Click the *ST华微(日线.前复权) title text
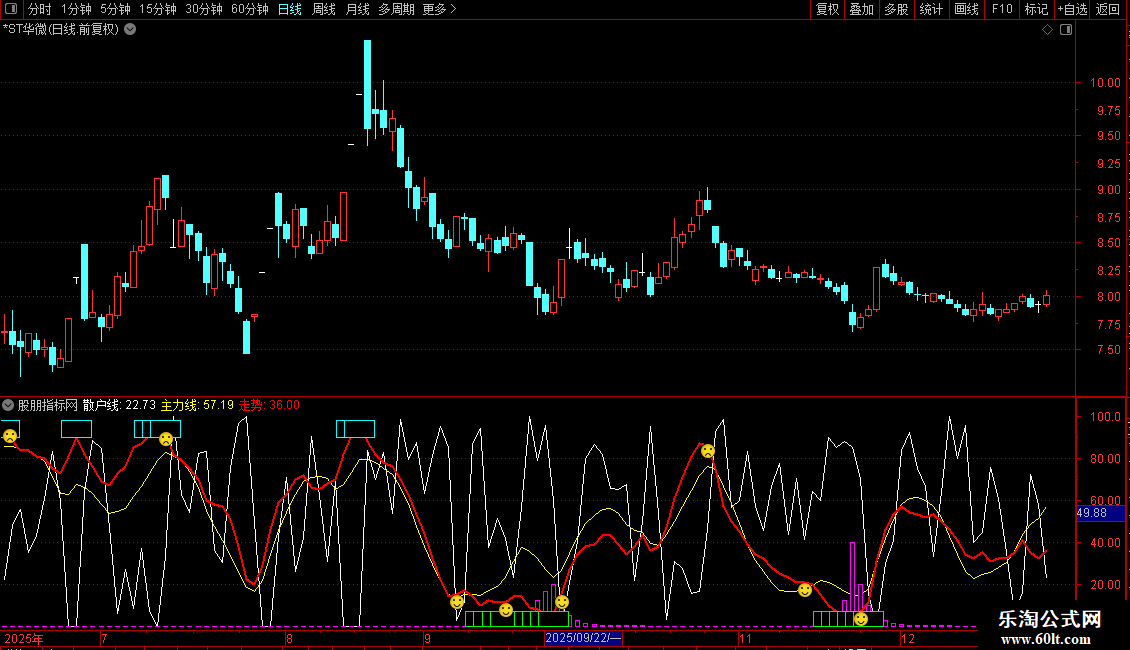This screenshot has height=650, width=1130. tap(61, 30)
